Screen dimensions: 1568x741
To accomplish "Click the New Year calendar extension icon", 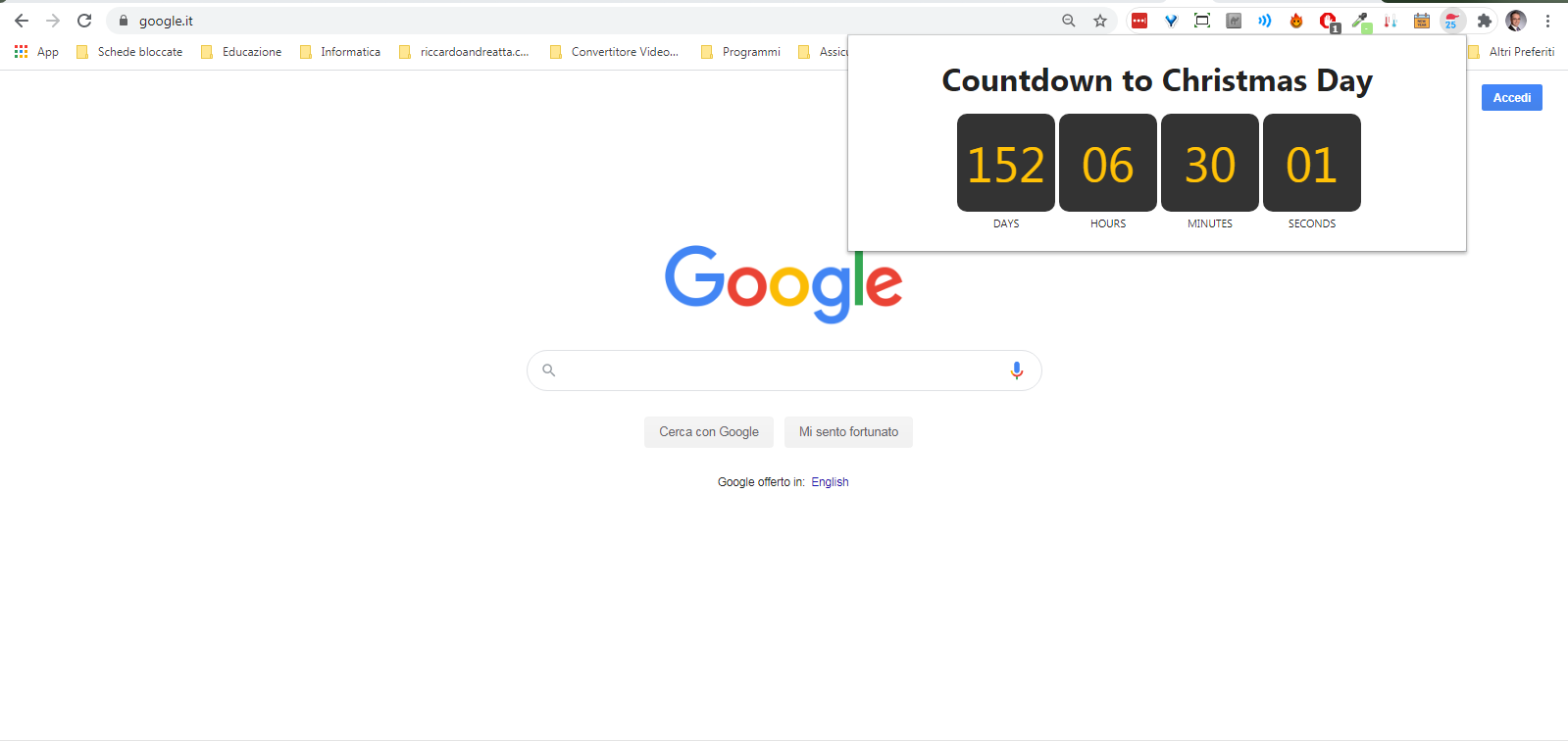I will pyautogui.click(x=1422, y=21).
